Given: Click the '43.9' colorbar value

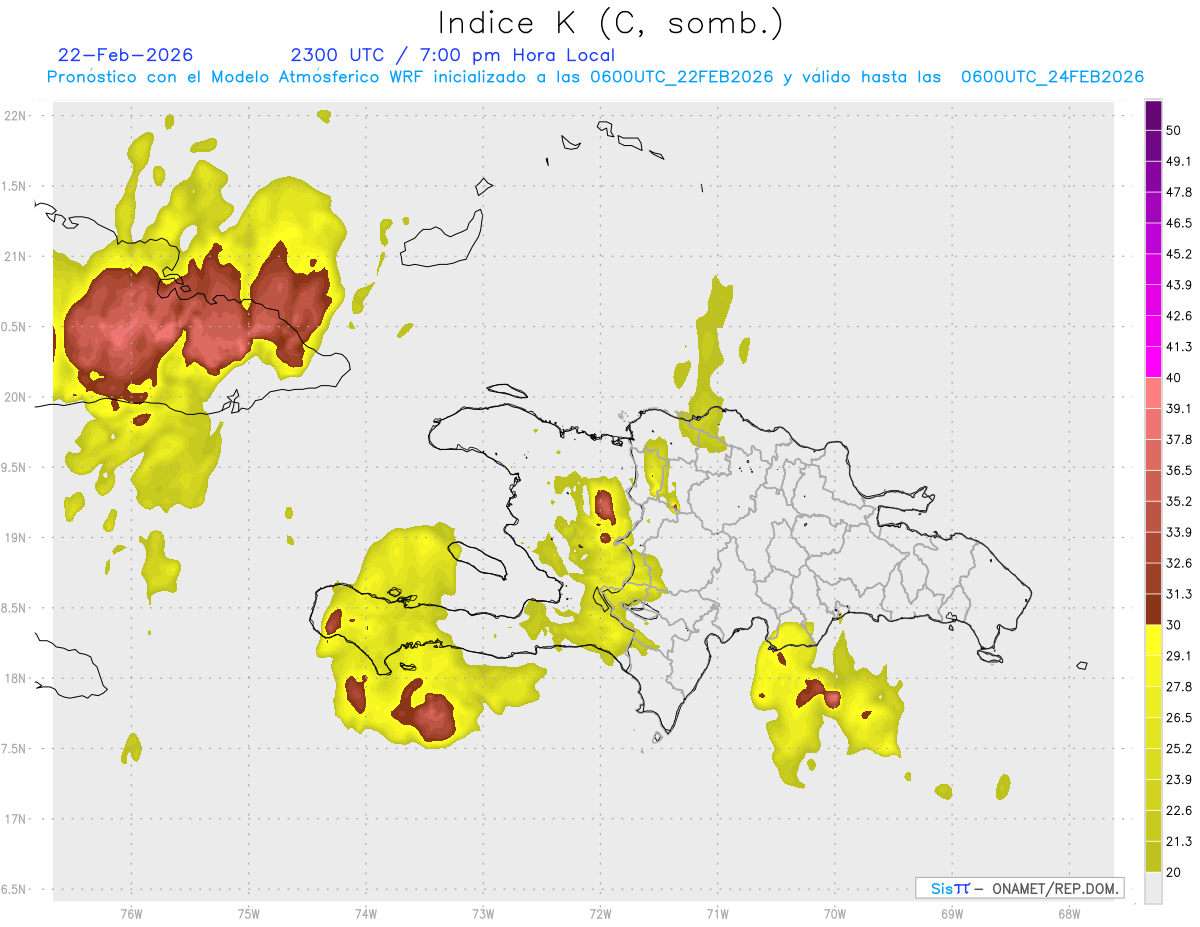Looking at the screenshot, I should [x=1179, y=285].
